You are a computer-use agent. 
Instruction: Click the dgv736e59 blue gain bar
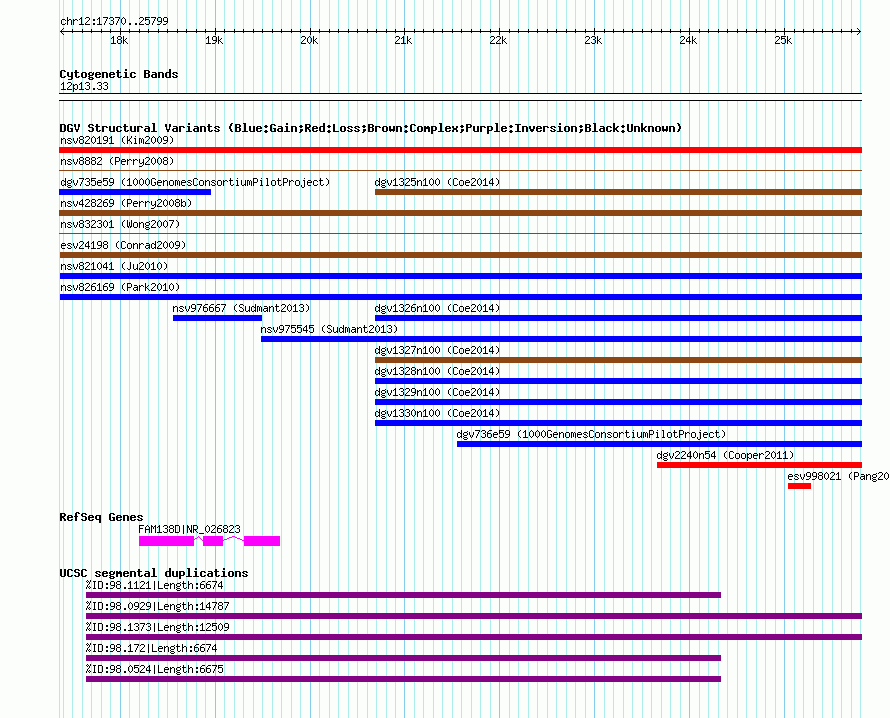659,444
